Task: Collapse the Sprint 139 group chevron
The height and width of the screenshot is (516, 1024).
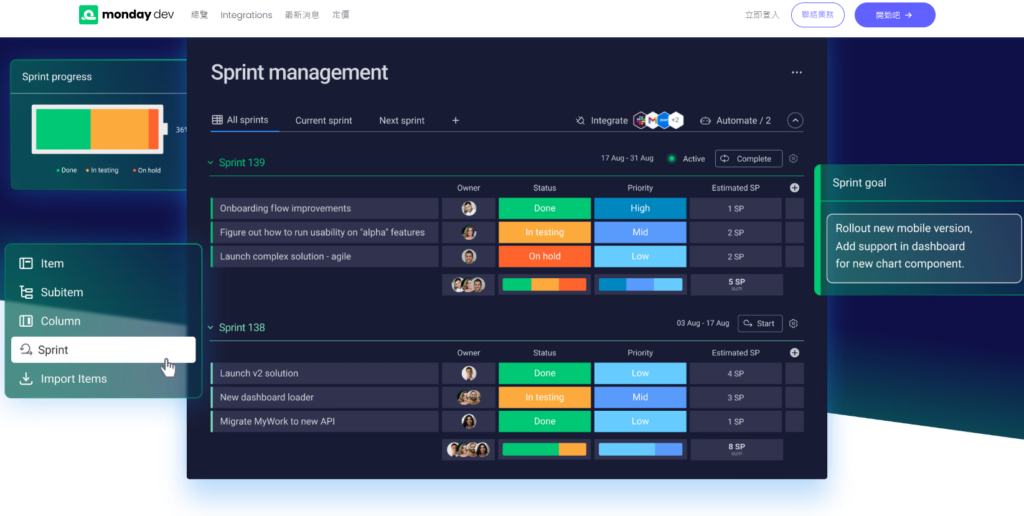Action: 210,163
